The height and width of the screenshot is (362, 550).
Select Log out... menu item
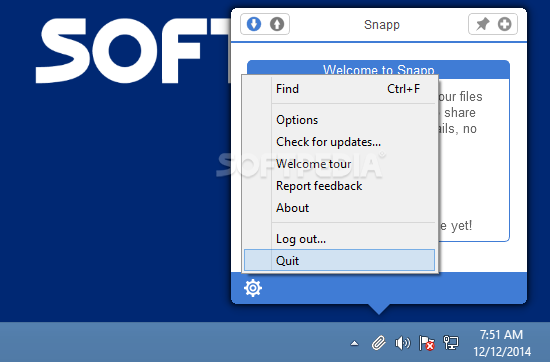(x=340, y=239)
